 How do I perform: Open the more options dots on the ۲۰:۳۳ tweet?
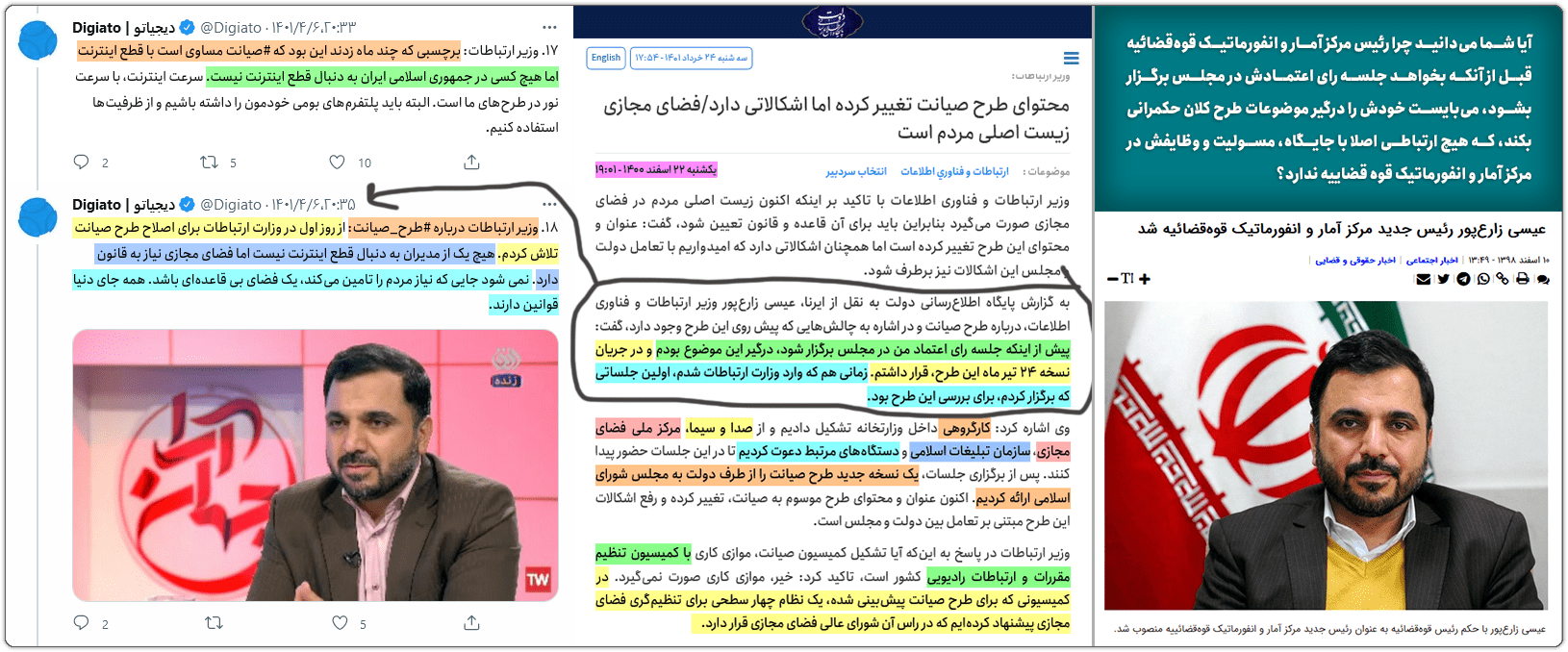pyautogui.click(x=549, y=28)
